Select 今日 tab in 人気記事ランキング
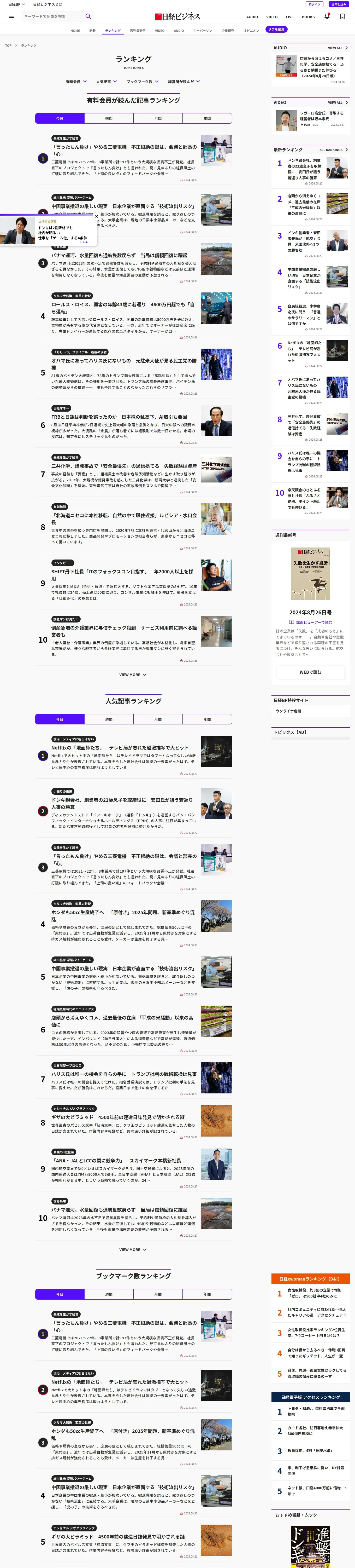The width and height of the screenshot is (355, 1568). click(x=60, y=719)
